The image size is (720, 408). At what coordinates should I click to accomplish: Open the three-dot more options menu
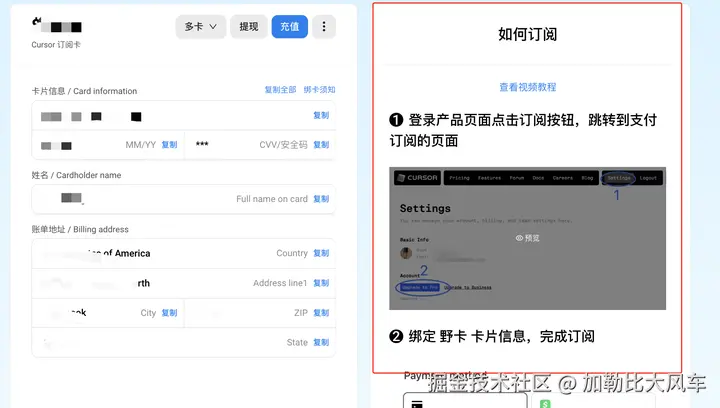coord(324,27)
